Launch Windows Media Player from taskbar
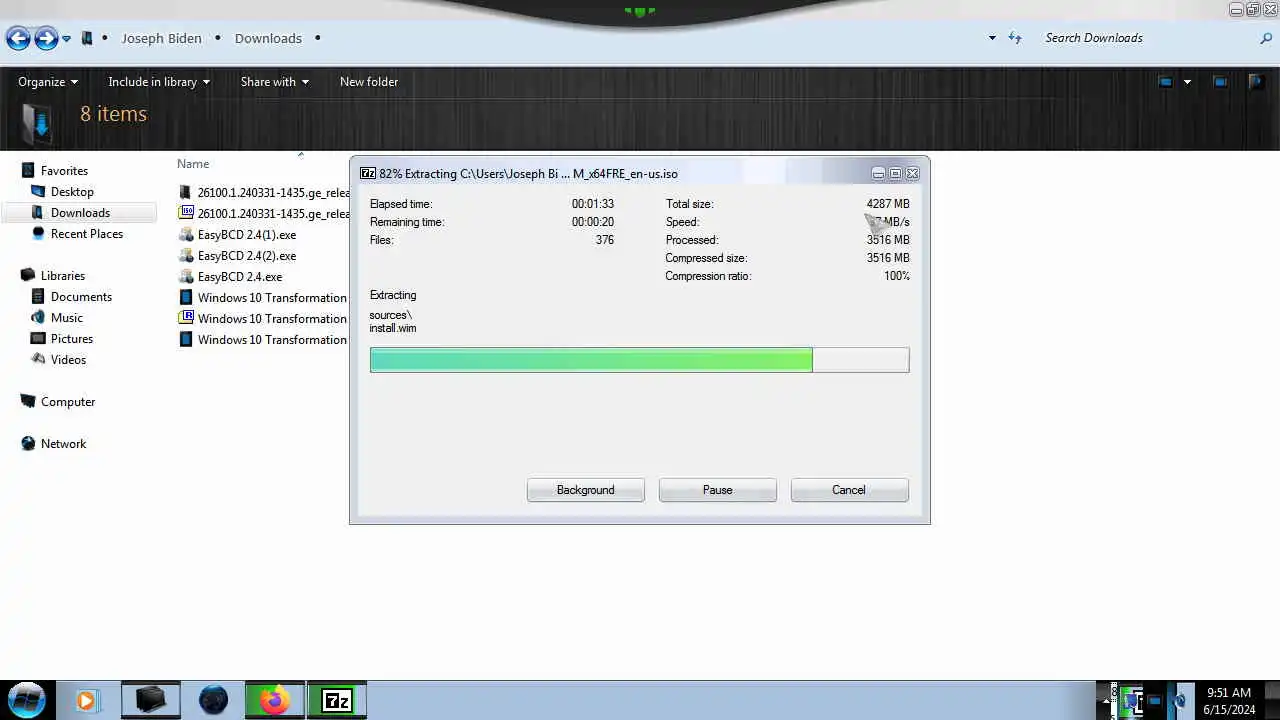This screenshot has width=1280, height=720. [86, 701]
